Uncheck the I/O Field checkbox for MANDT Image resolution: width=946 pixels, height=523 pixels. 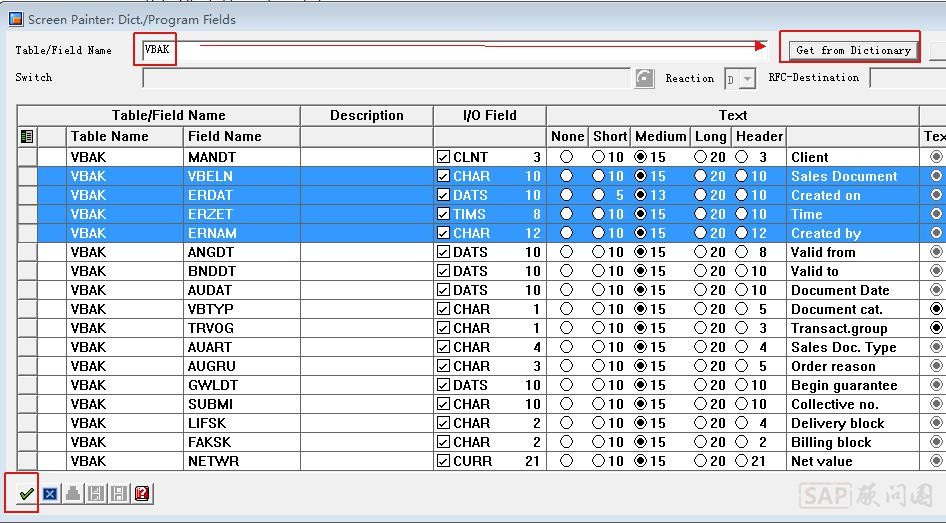443,157
